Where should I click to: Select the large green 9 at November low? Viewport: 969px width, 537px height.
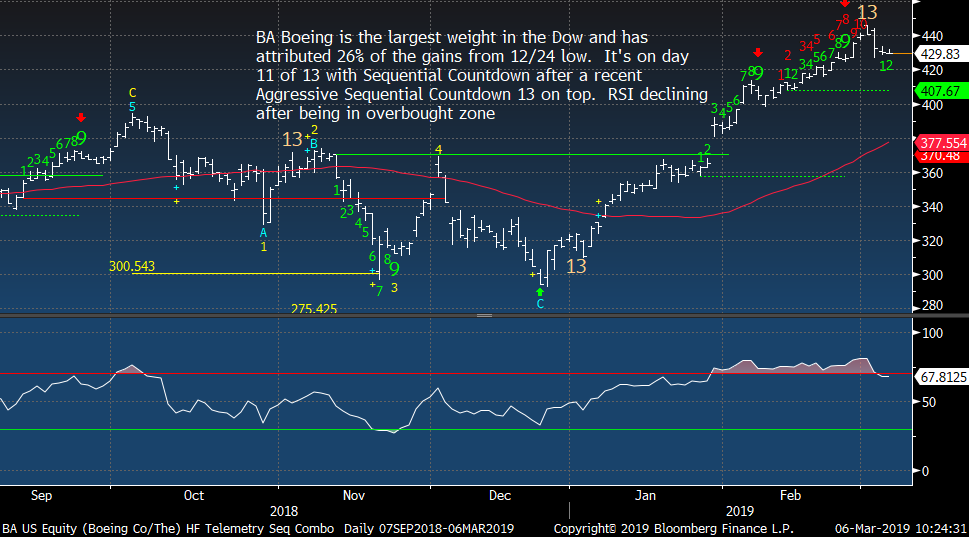click(394, 269)
